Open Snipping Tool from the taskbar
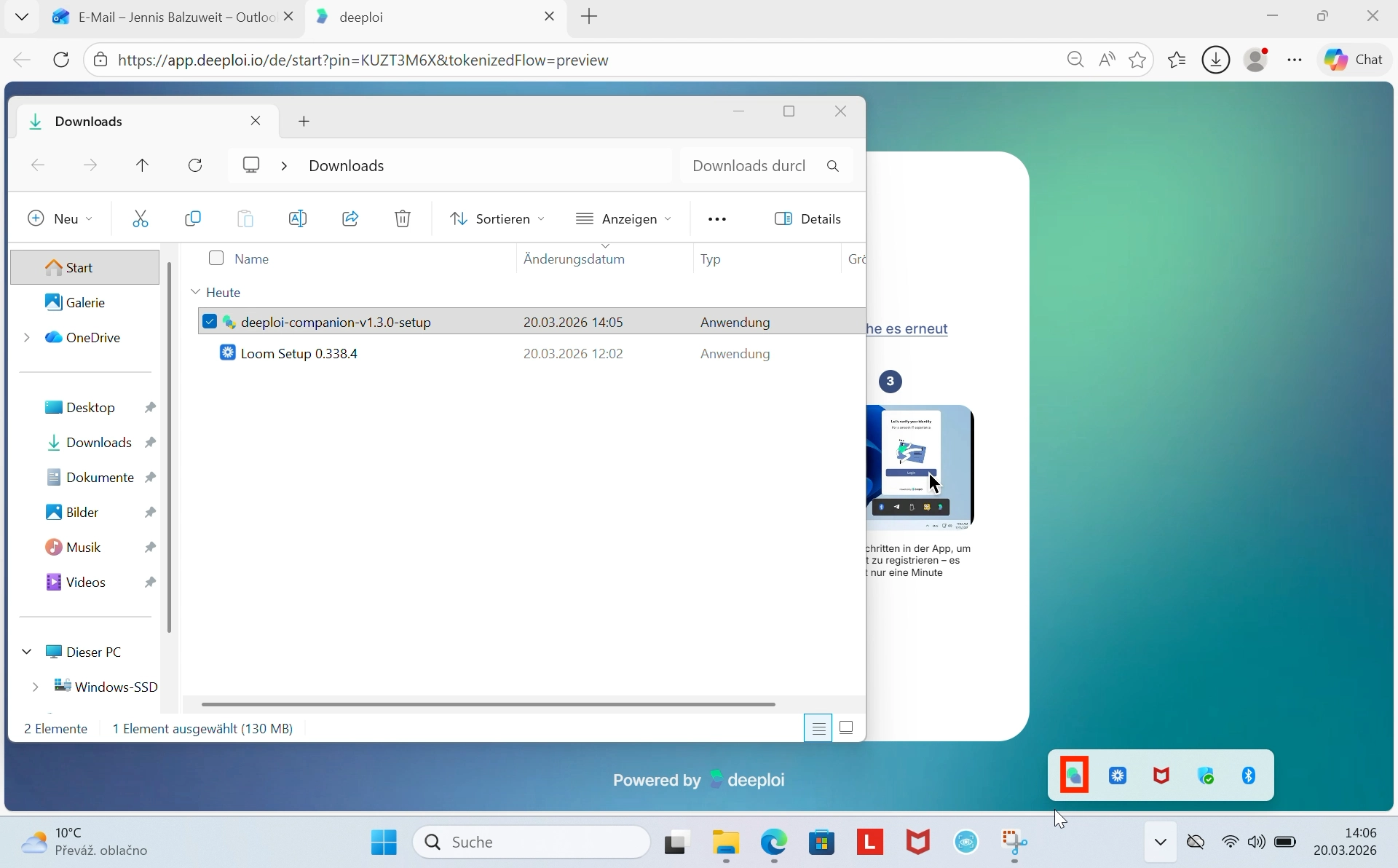 tap(1014, 843)
